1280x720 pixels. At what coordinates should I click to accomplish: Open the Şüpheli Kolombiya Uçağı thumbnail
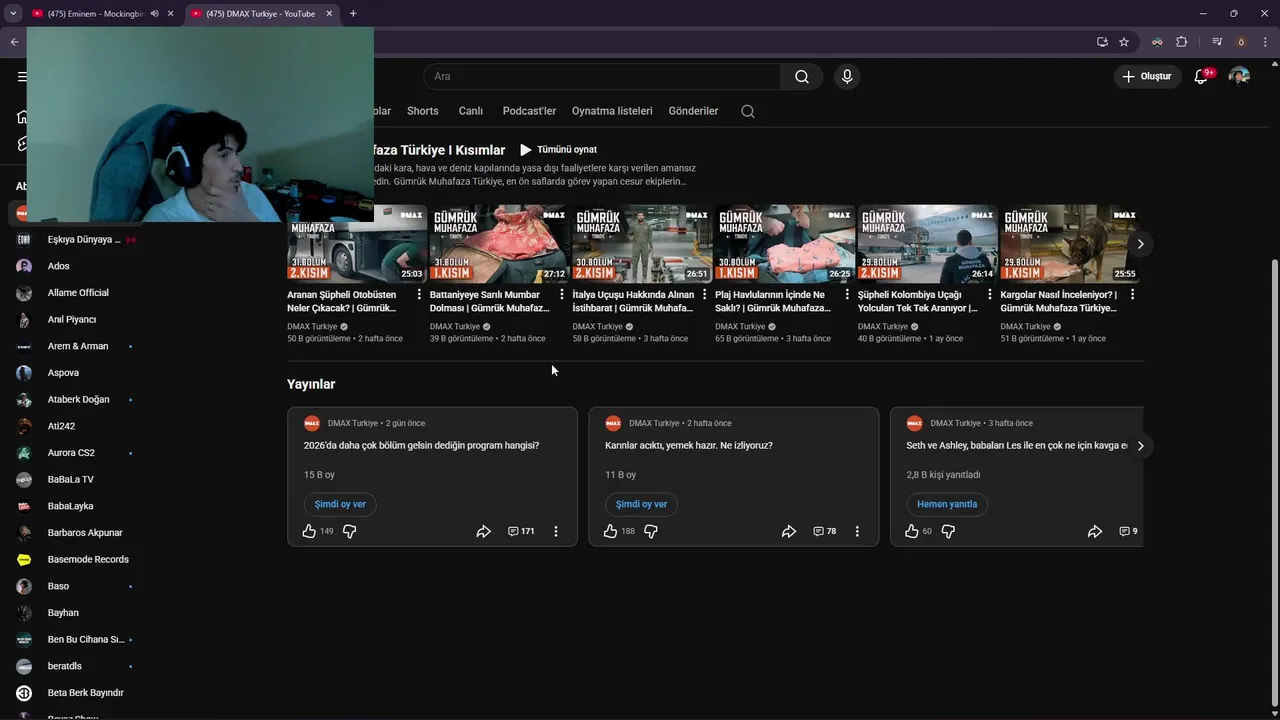coord(927,244)
